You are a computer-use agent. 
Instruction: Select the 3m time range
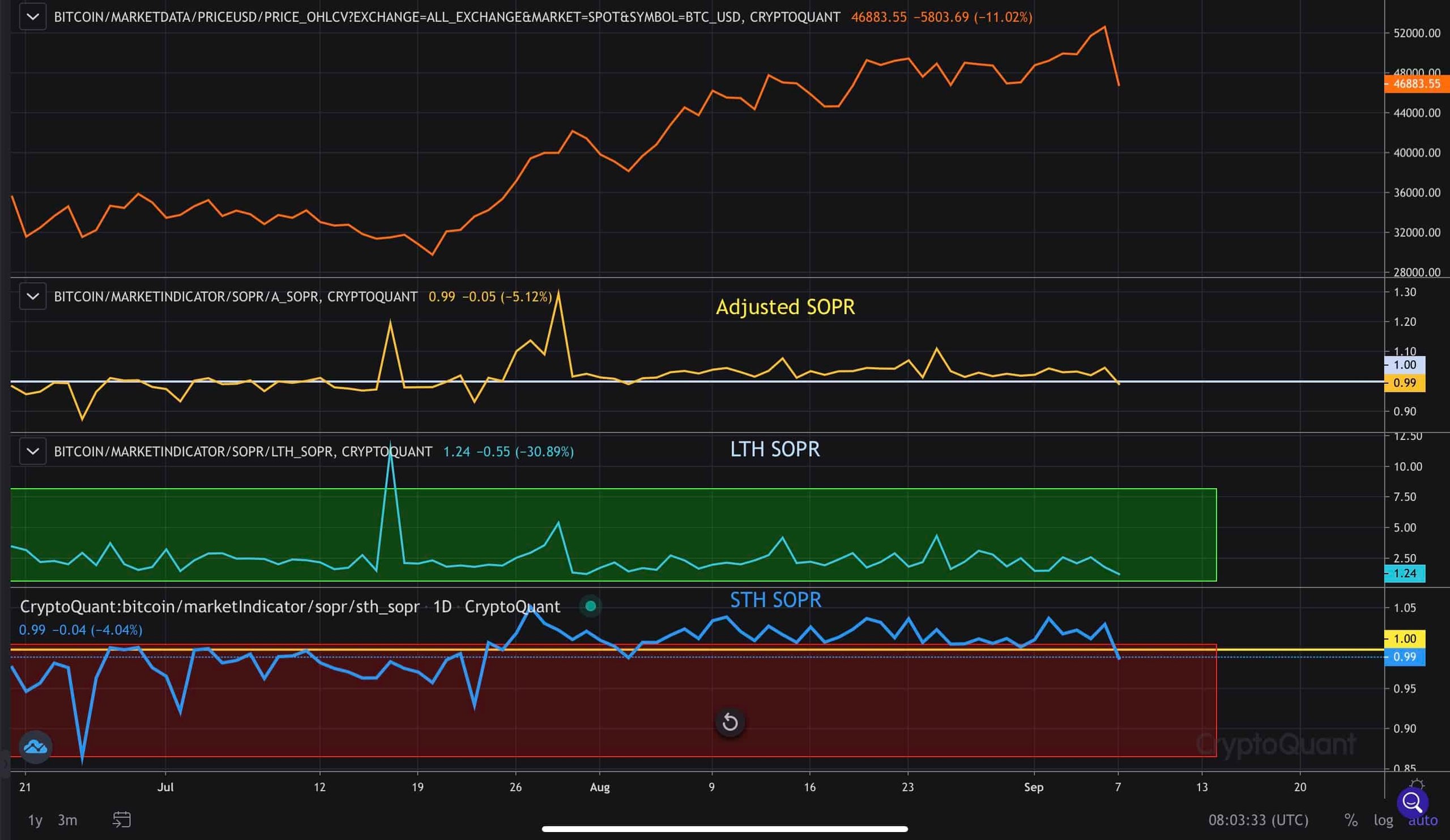pos(67,820)
